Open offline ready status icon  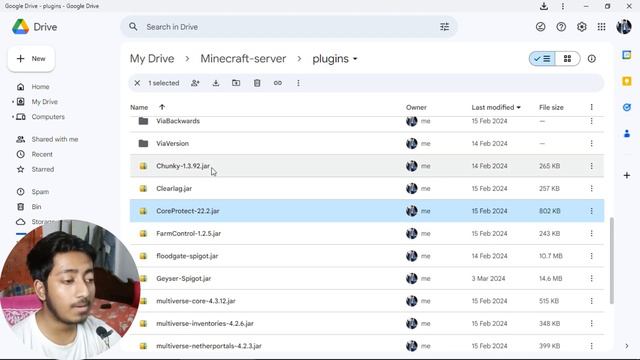pos(540,27)
